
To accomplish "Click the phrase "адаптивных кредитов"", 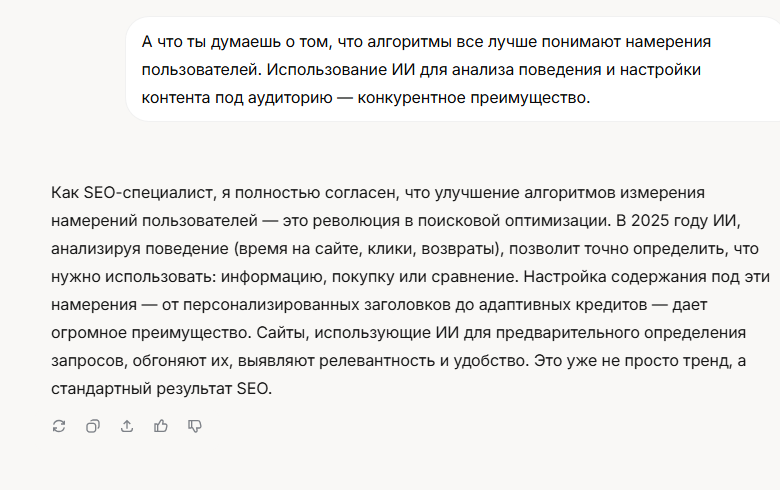I will tap(563, 305).
